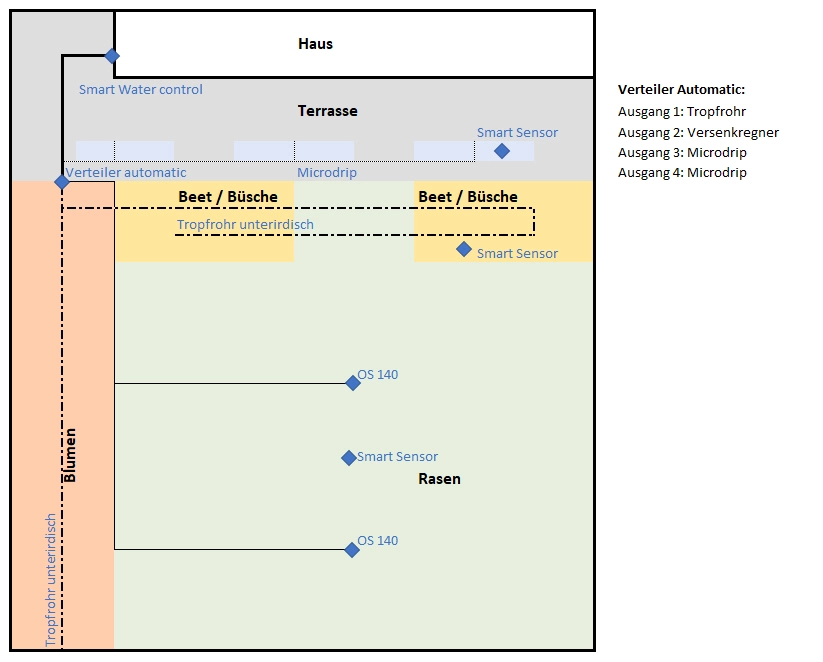Select the Microdrip label below the terrace

(x=326, y=173)
